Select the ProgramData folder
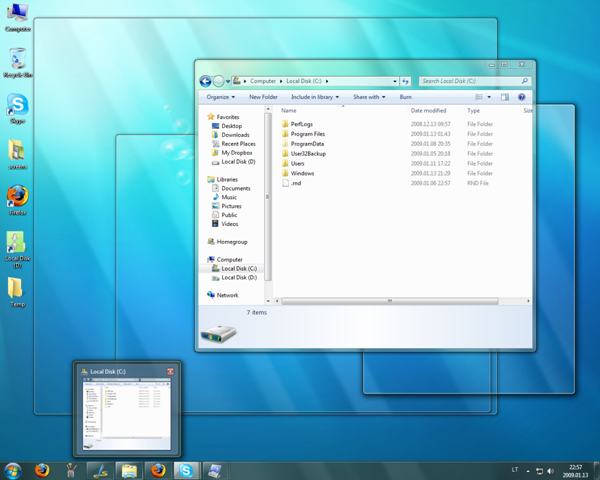Viewport: 600px width, 480px height. coord(303,144)
